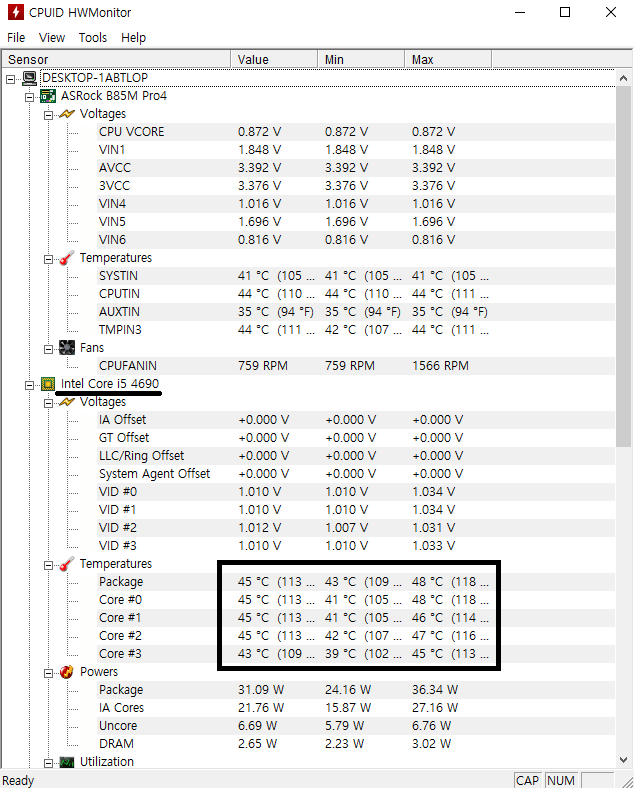Image resolution: width=634 pixels, height=788 pixels.
Task: Select the VID #2 row
Action: 357,528
